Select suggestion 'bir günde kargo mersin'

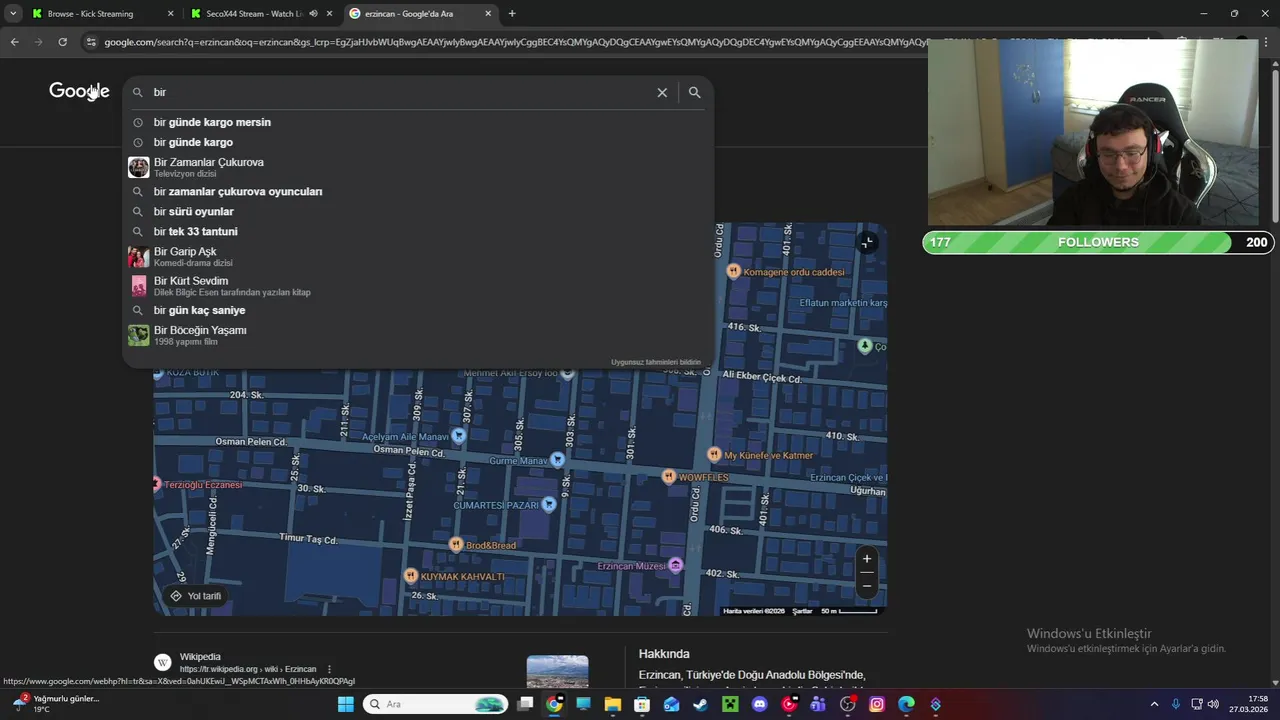click(x=418, y=122)
